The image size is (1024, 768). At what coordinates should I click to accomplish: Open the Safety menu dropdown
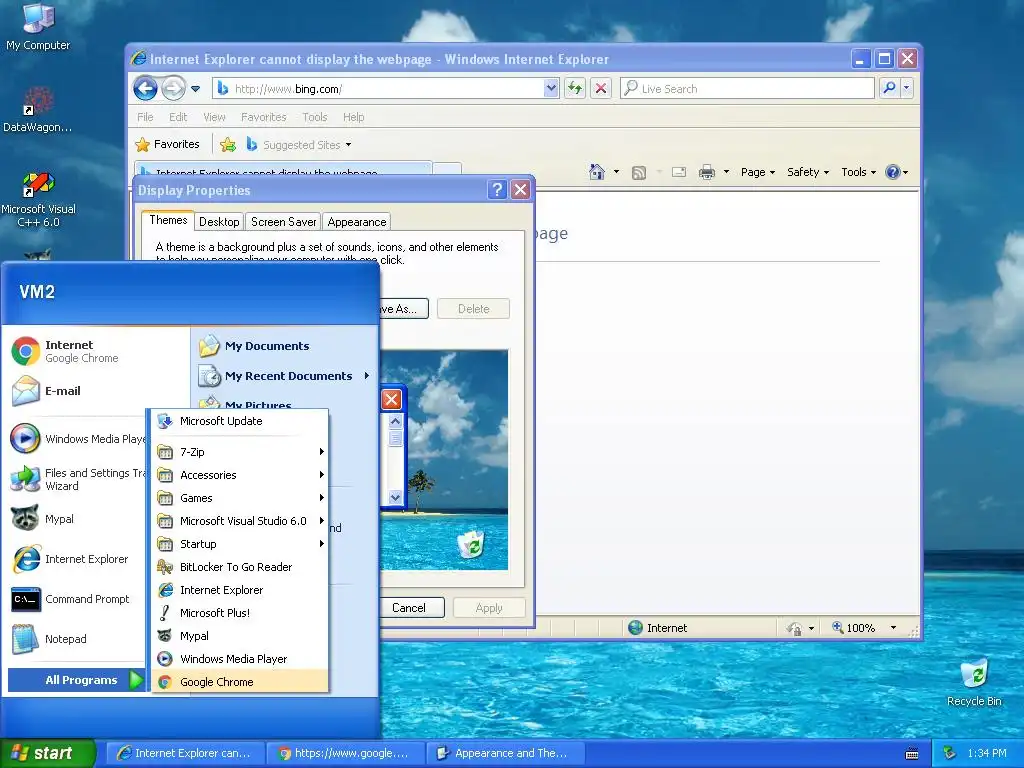(808, 172)
